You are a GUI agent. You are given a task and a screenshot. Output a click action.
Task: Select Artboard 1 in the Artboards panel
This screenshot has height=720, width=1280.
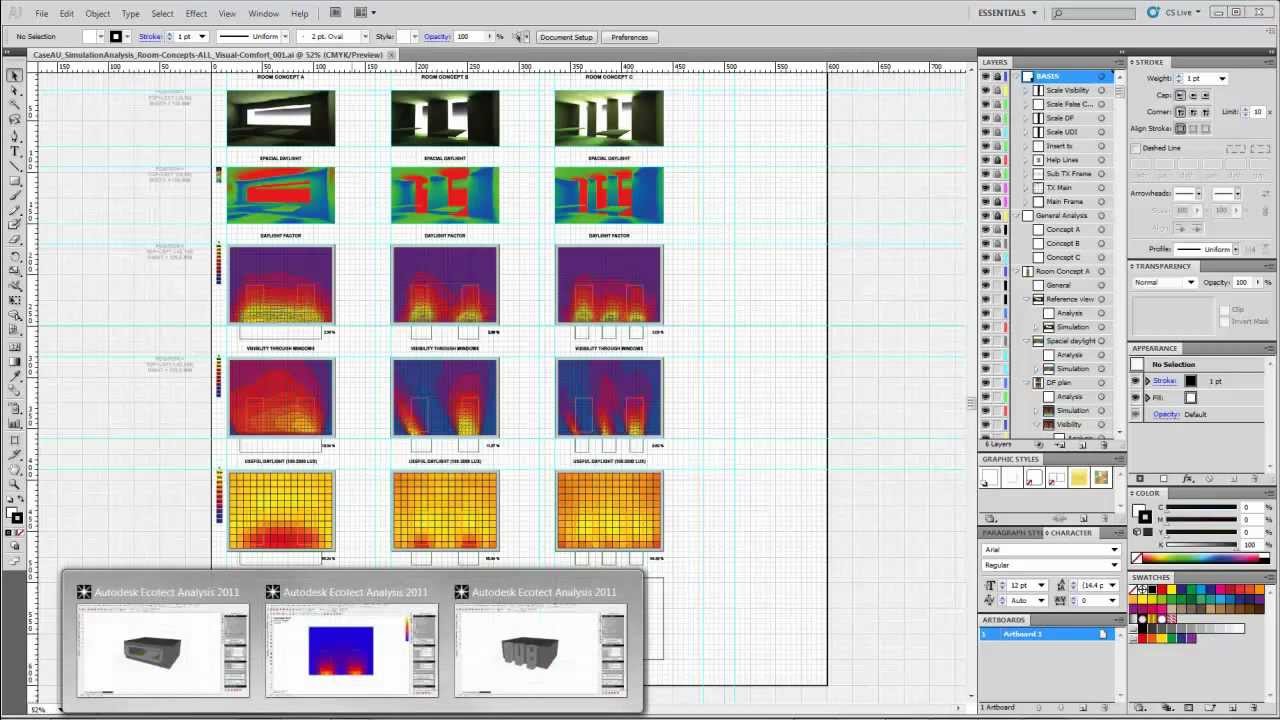1046,634
